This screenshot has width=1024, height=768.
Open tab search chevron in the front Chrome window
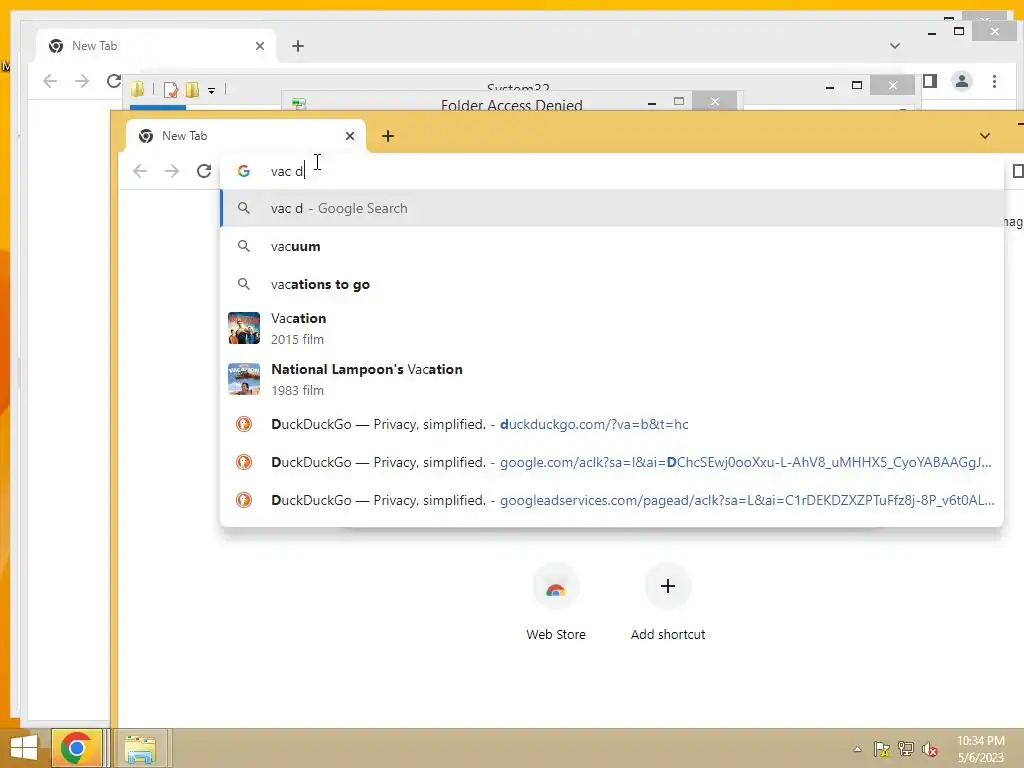[x=985, y=136]
